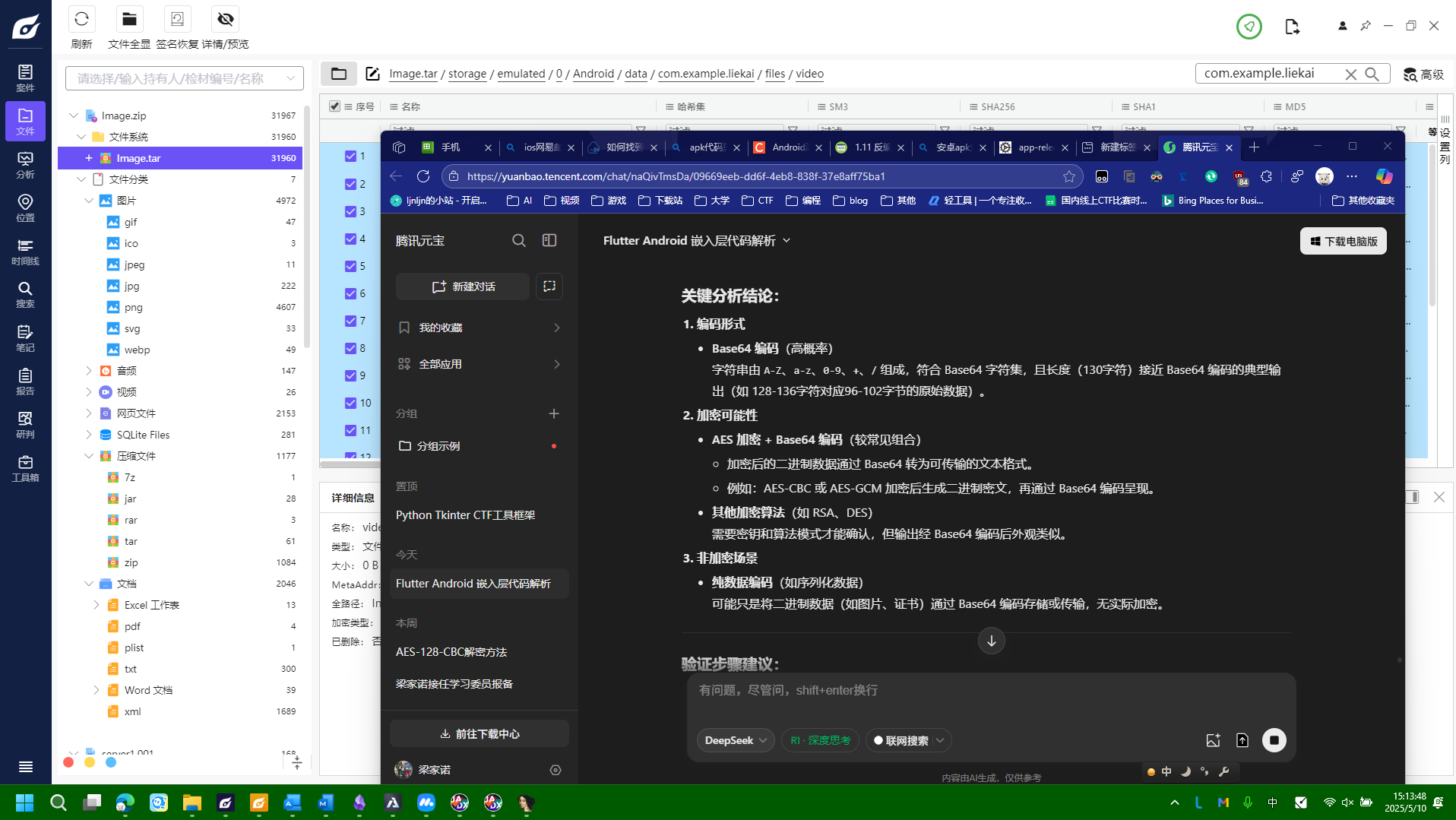This screenshot has width=1456, height=820.
Task: Click the 详情/预览 eye toolbar icon
Action: [x=225, y=19]
